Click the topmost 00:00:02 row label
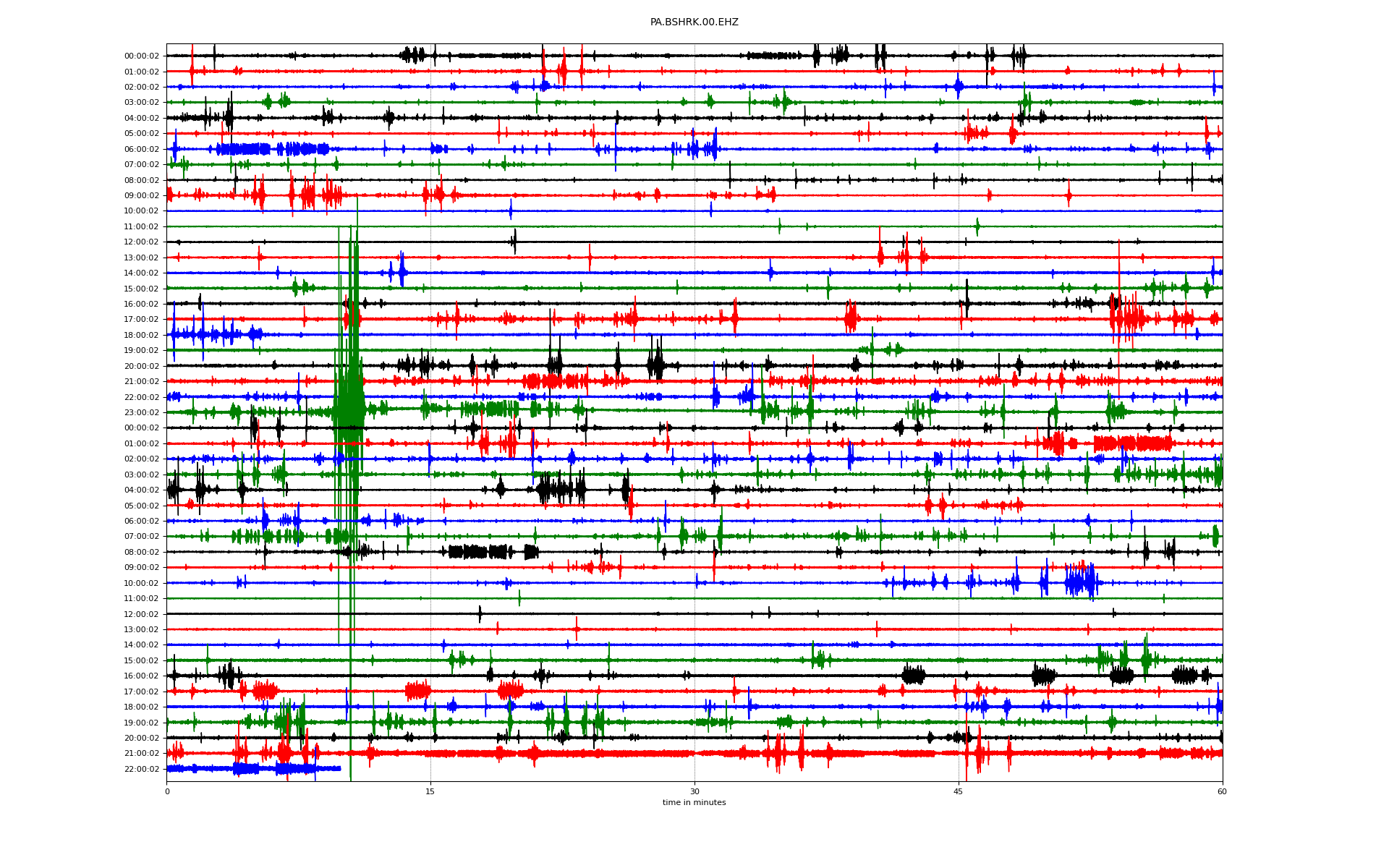 141,56
